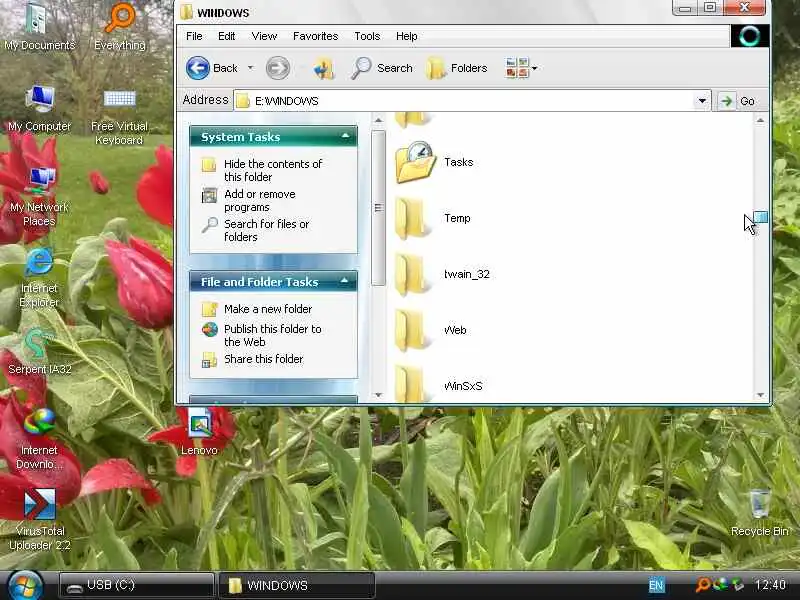The height and width of the screenshot is (600, 800).
Task: Open the Tools menu
Action: (367, 36)
